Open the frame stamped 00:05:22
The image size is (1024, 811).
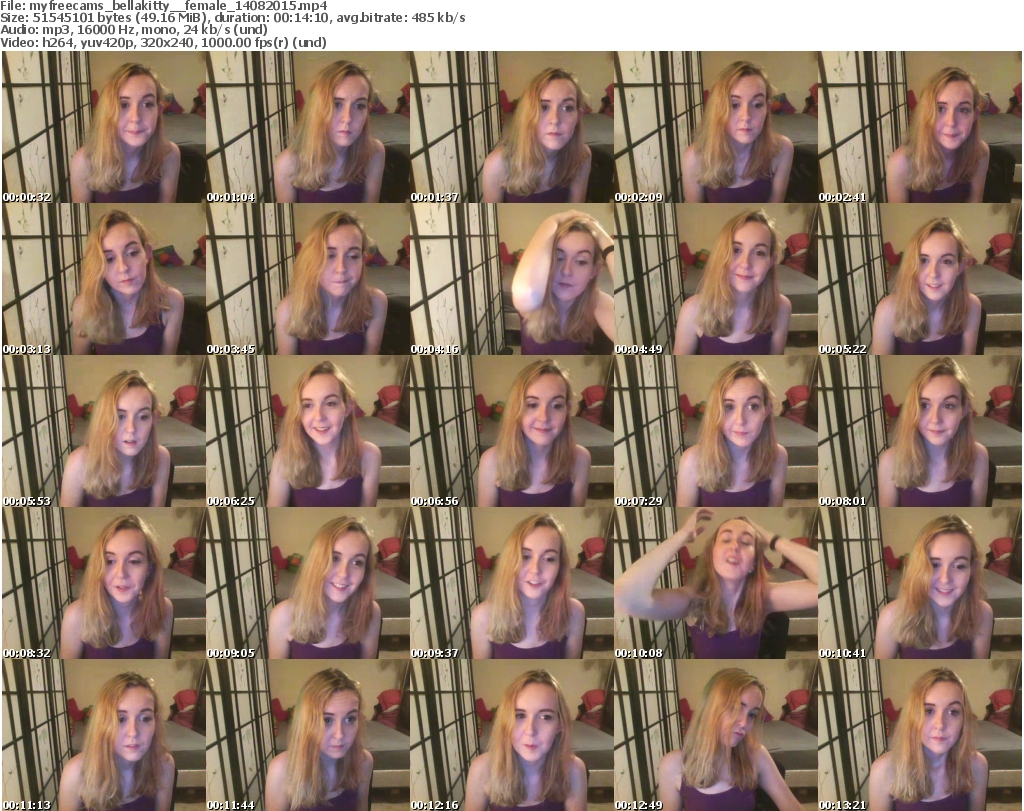920,279
